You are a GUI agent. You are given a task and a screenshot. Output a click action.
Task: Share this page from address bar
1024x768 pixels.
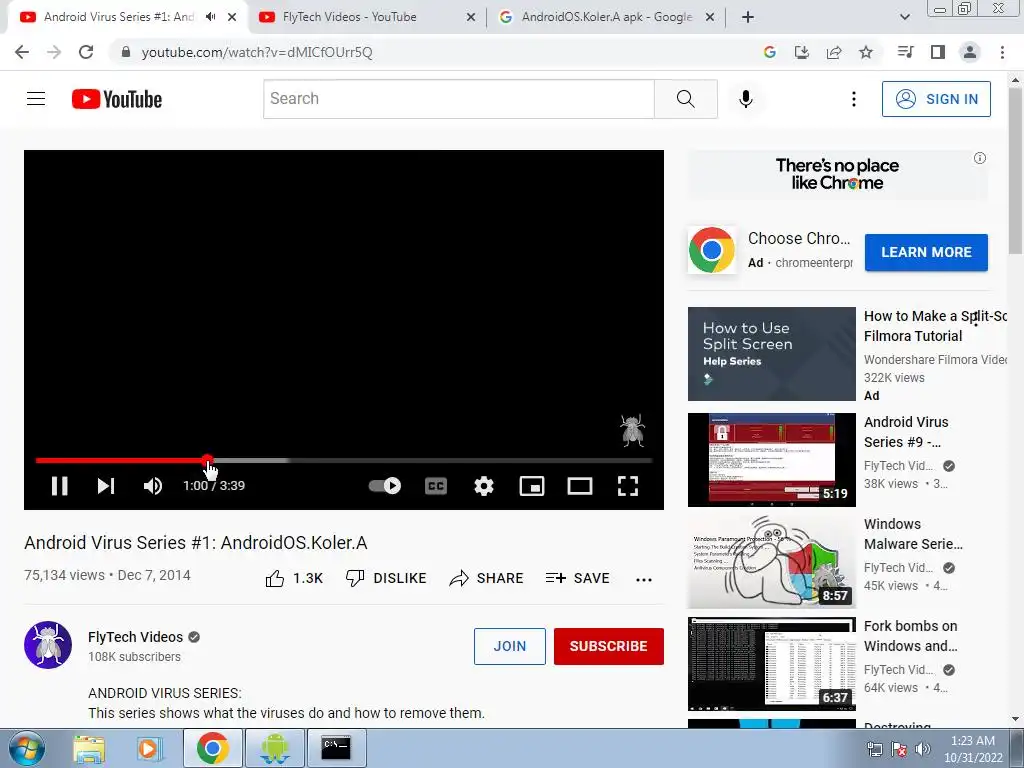[834, 52]
